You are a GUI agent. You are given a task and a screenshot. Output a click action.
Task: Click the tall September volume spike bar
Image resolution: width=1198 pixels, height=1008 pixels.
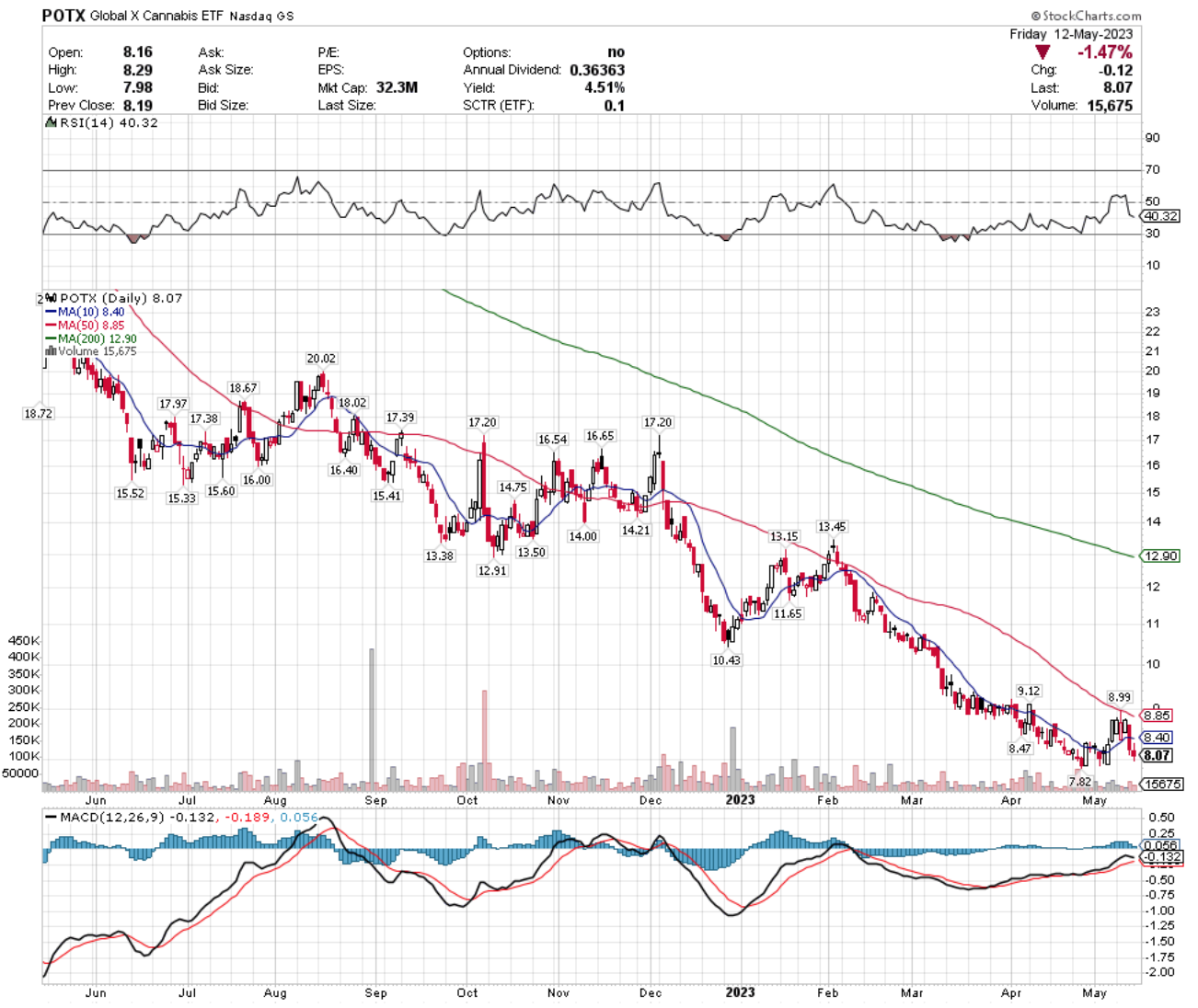(372, 719)
